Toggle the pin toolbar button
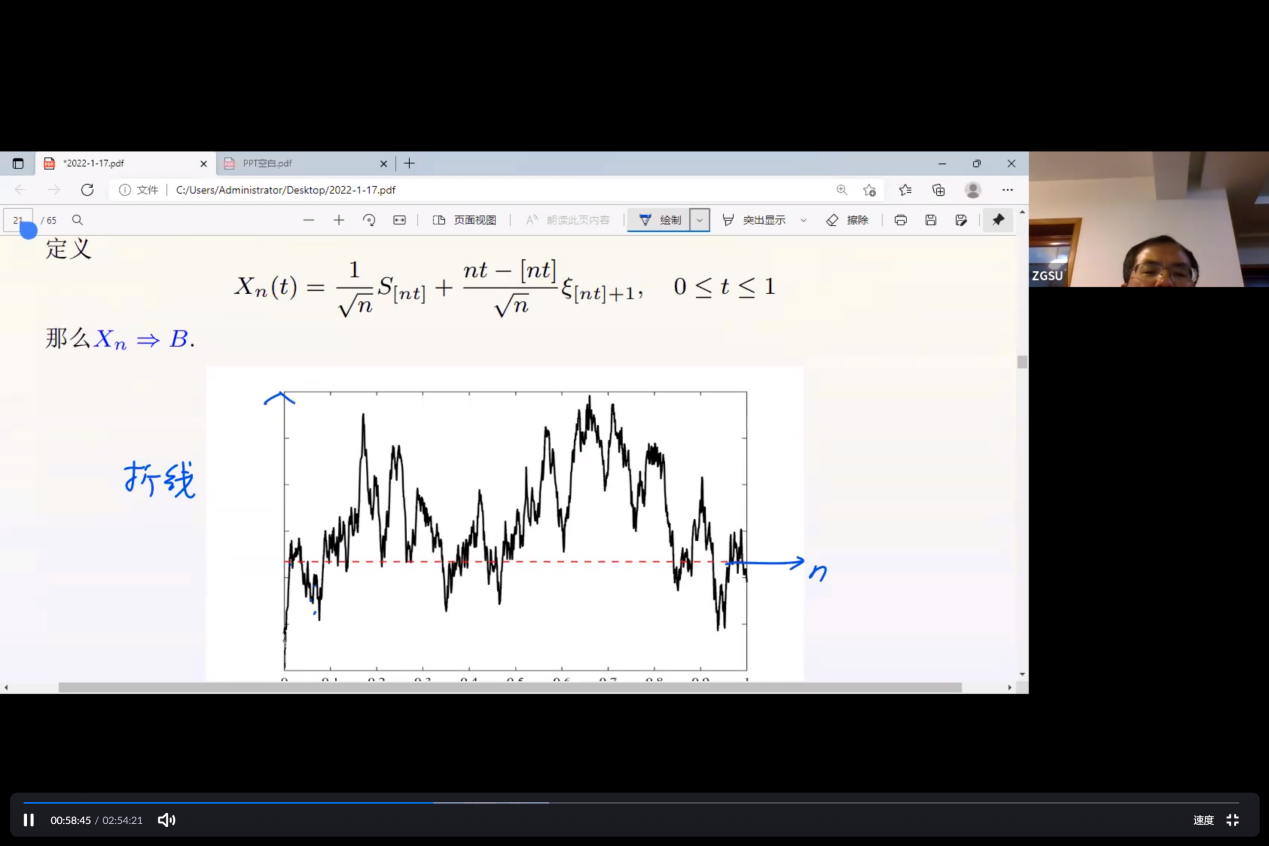This screenshot has width=1269, height=846. (x=998, y=220)
